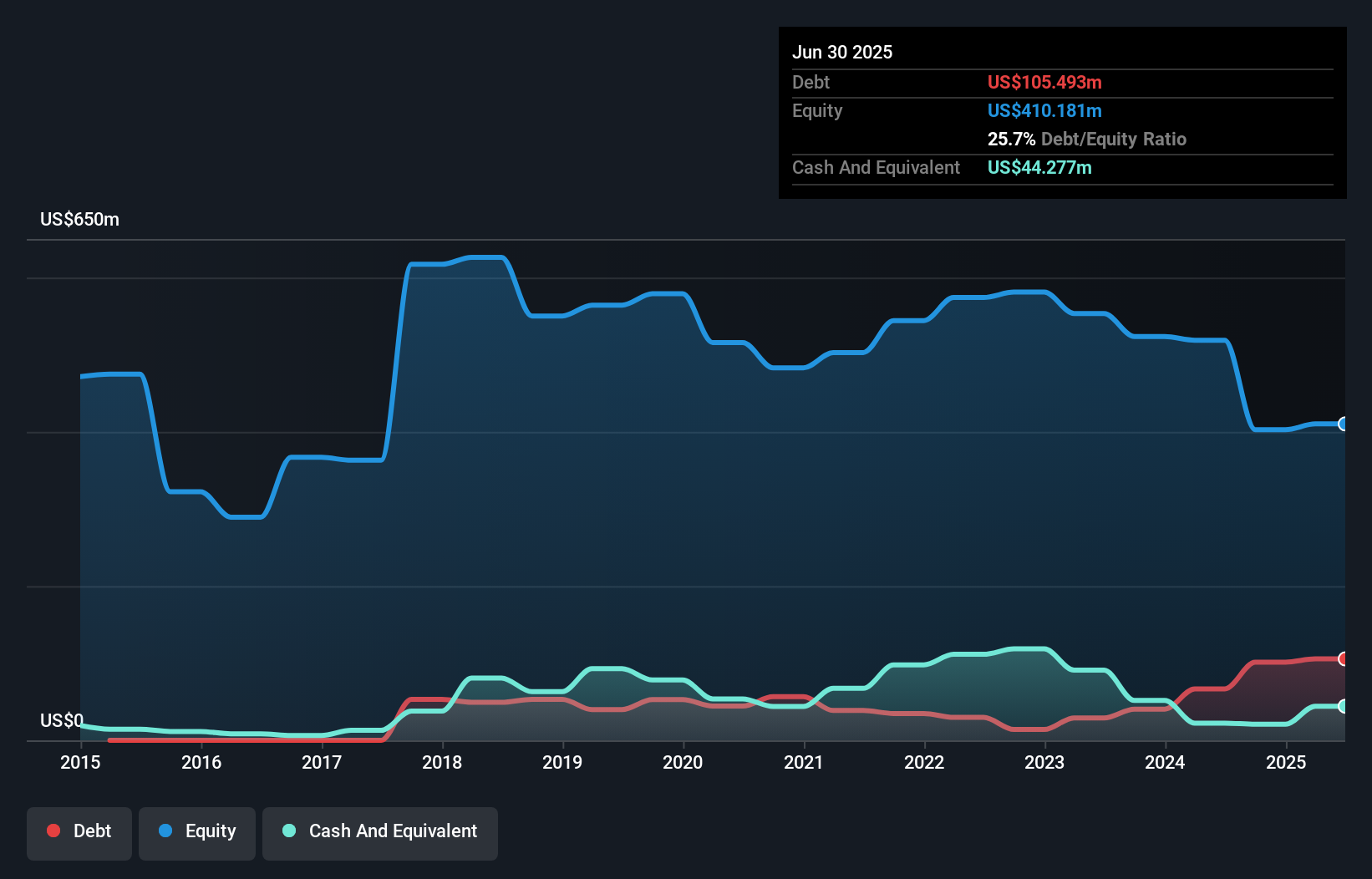Click the 2015 x-axis label
Viewport: 1372px width, 879px height.
click(x=80, y=762)
